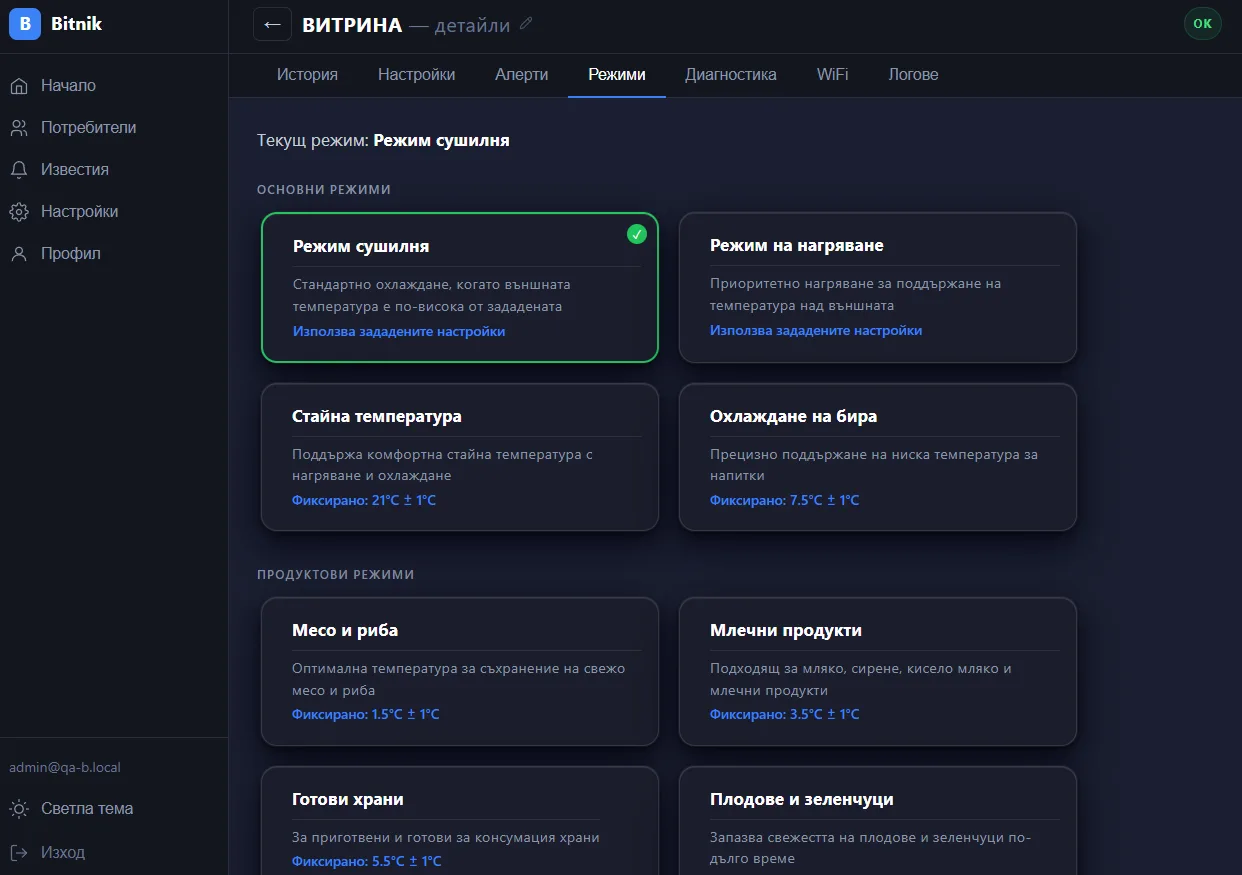Click the Профил person icon
1242x875 pixels.
coord(19,254)
